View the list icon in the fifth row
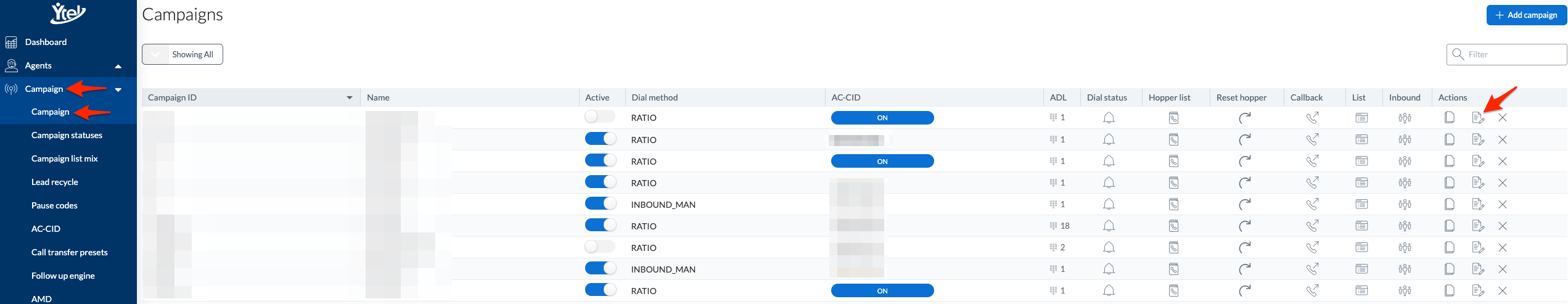 pyautogui.click(x=1361, y=204)
